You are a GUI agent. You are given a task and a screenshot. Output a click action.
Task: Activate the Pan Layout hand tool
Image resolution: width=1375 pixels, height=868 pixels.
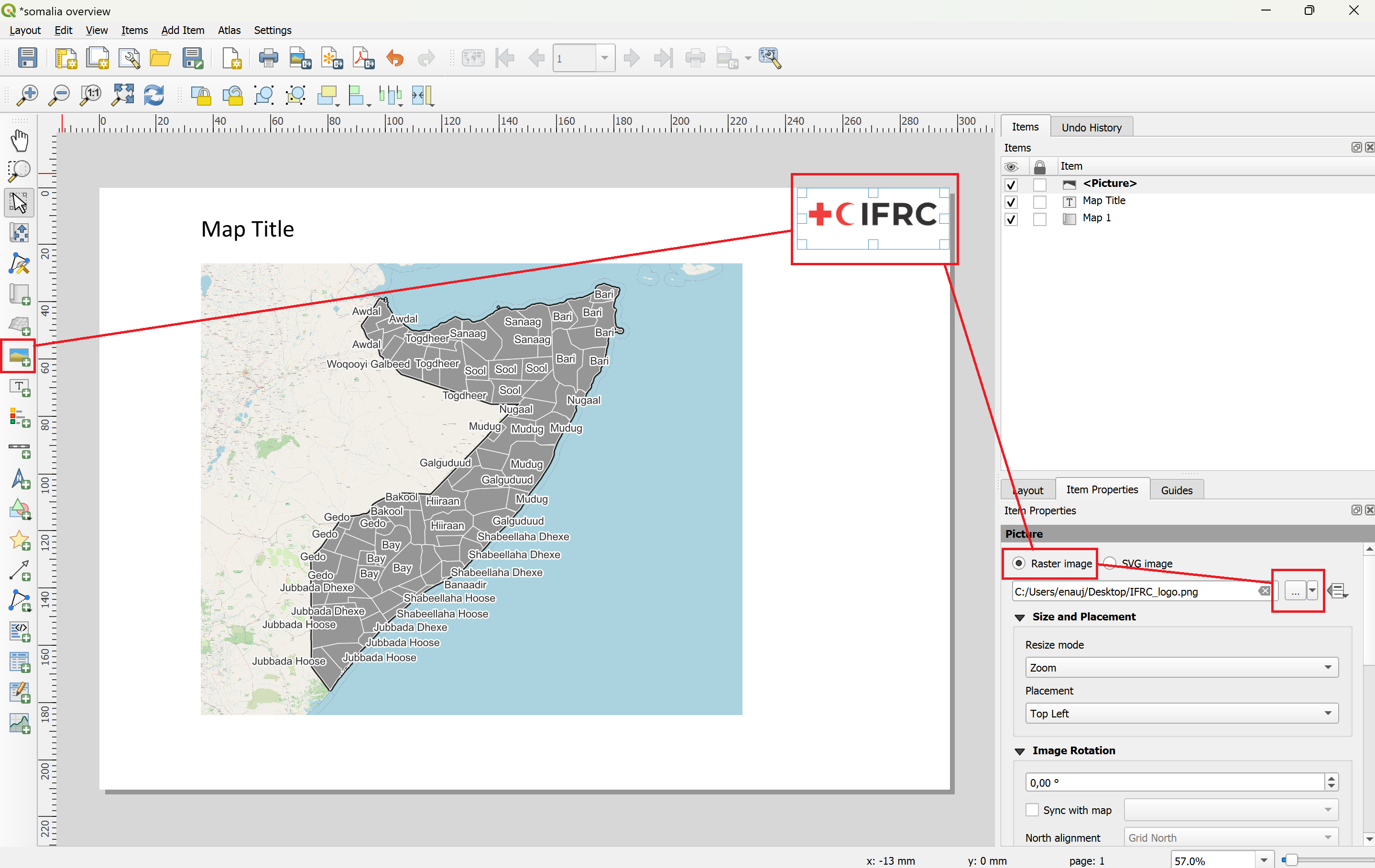(19, 141)
